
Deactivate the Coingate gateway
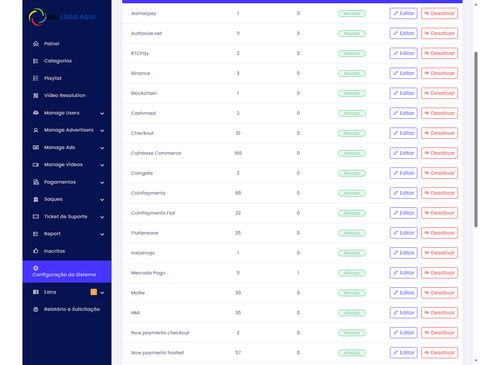tap(439, 173)
